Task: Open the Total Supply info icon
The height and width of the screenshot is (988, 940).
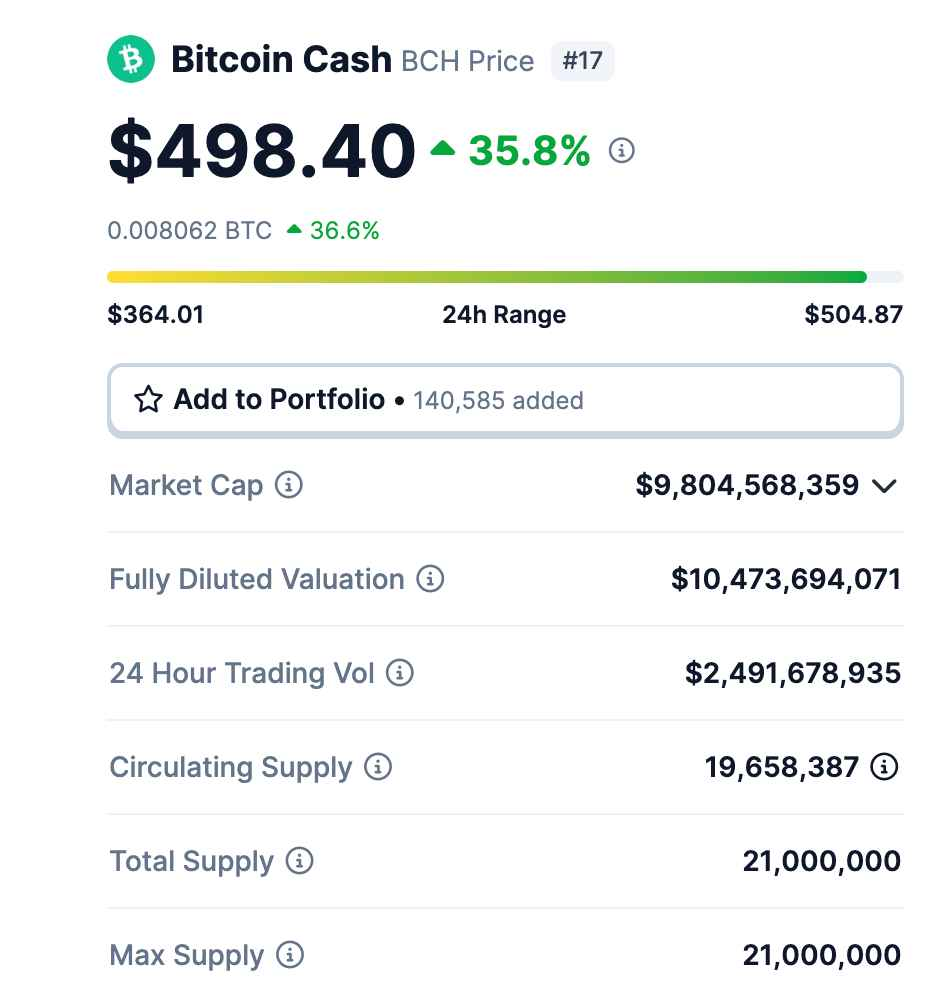Action: coord(299,861)
